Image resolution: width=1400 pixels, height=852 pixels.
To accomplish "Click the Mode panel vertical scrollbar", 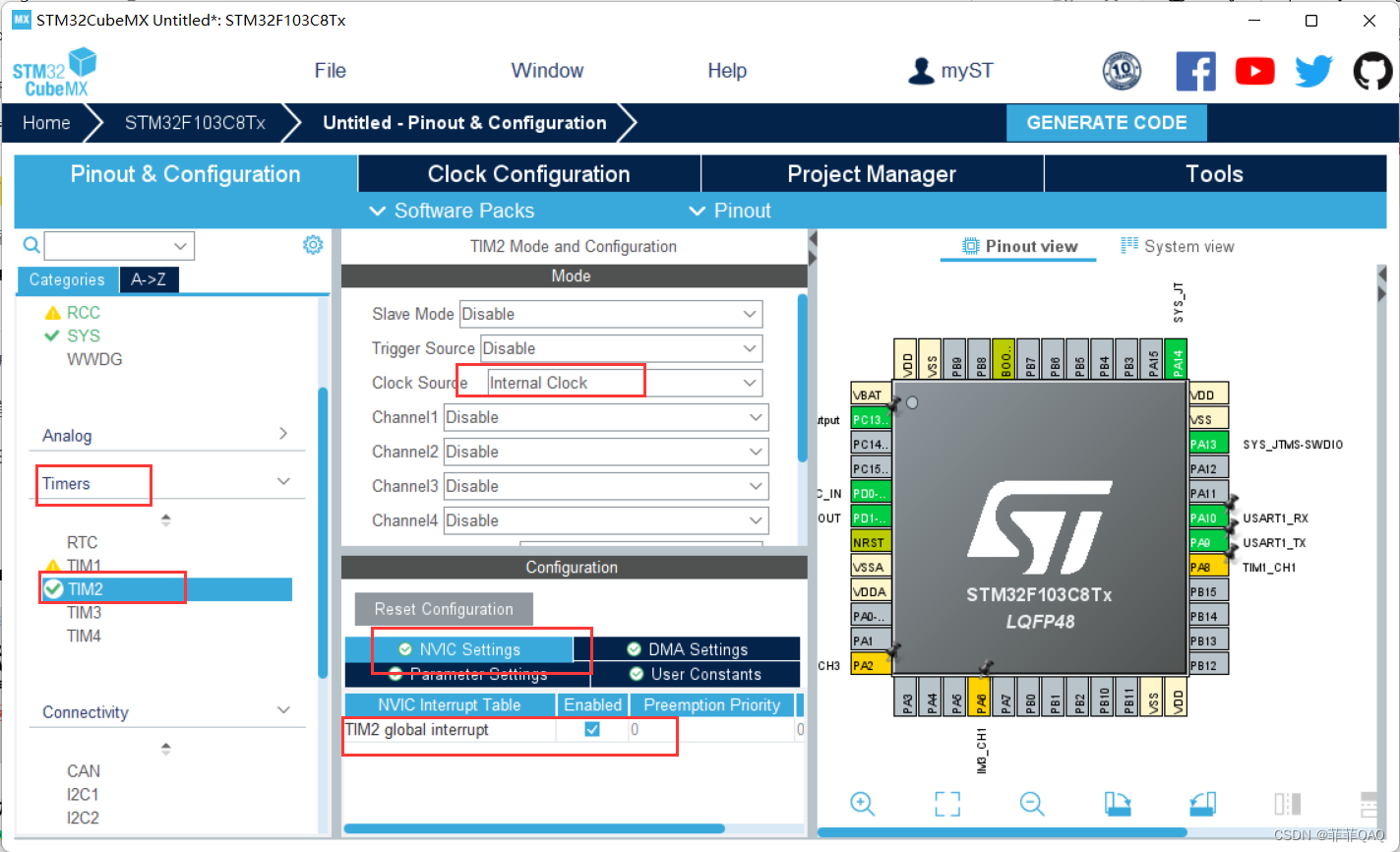I will click(x=803, y=378).
